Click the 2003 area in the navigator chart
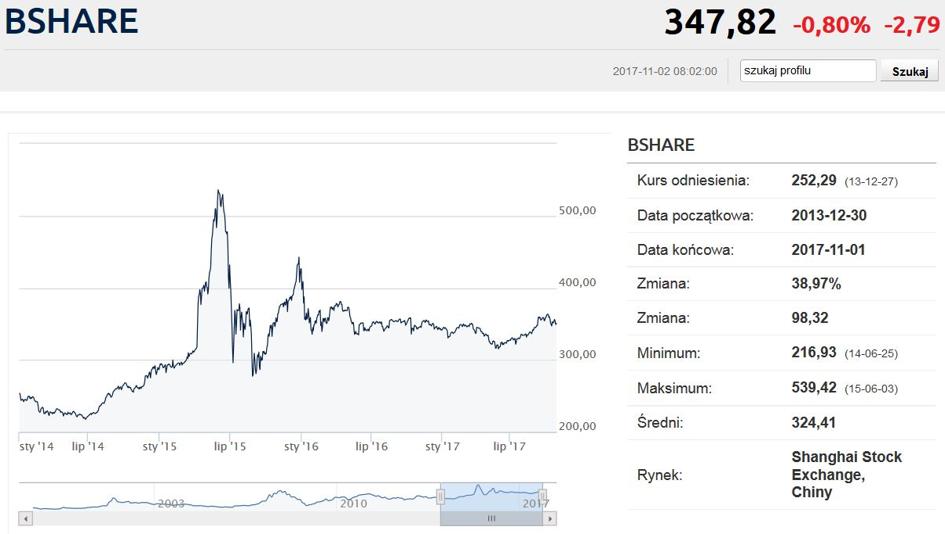Image resolution: width=945 pixels, height=534 pixels. [171, 502]
